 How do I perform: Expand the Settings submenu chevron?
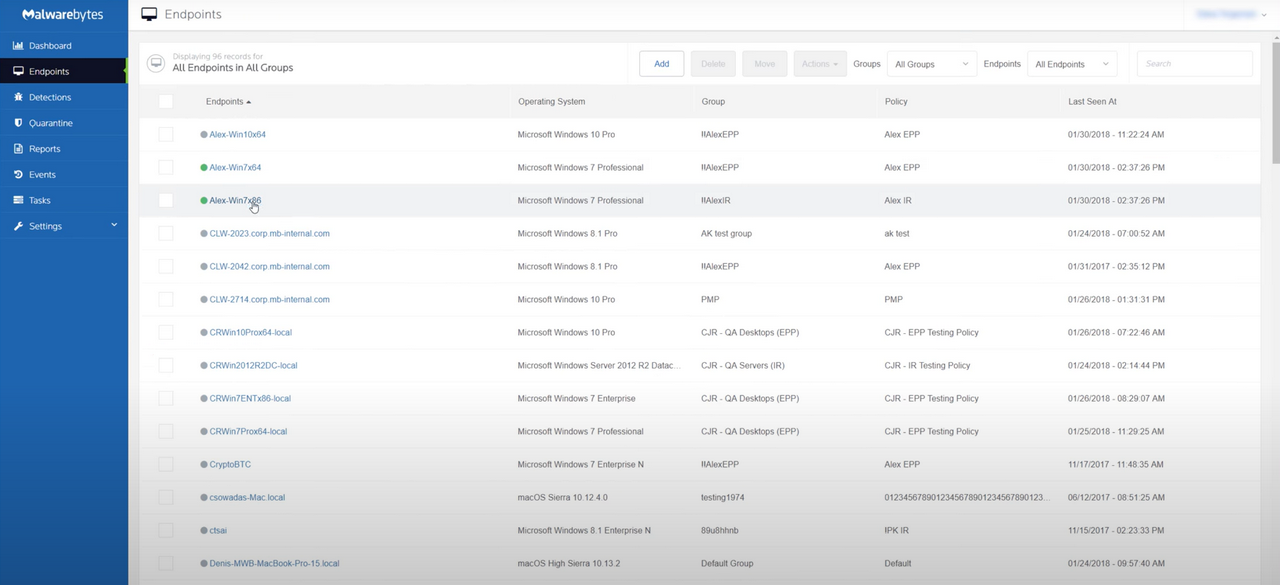(113, 226)
